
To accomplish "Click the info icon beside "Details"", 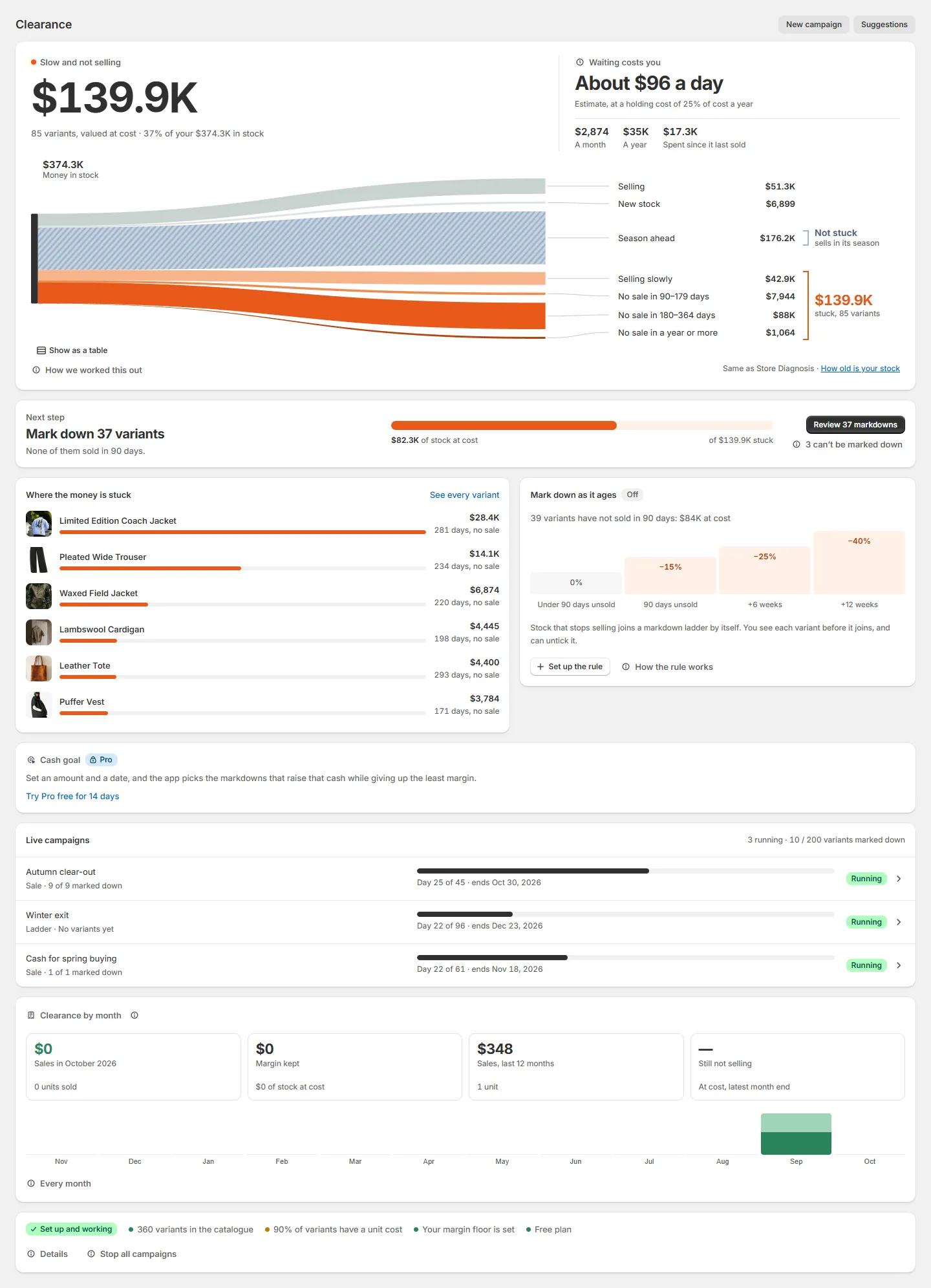I will point(31,1254).
